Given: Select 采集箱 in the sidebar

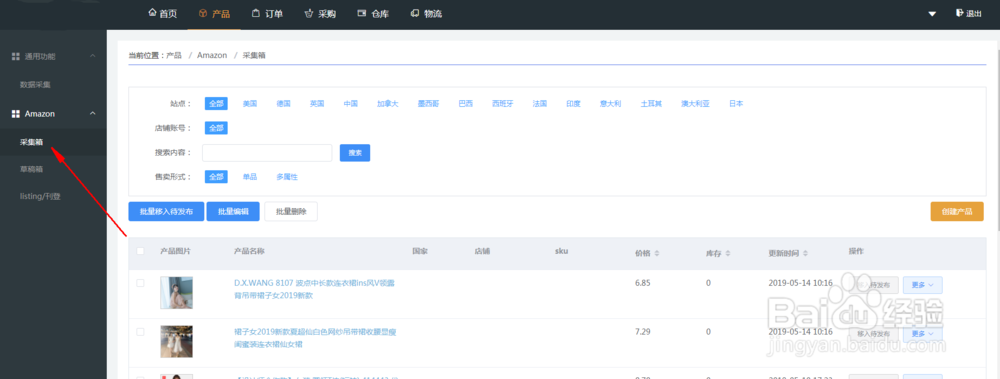Looking at the screenshot, I should 31,142.
